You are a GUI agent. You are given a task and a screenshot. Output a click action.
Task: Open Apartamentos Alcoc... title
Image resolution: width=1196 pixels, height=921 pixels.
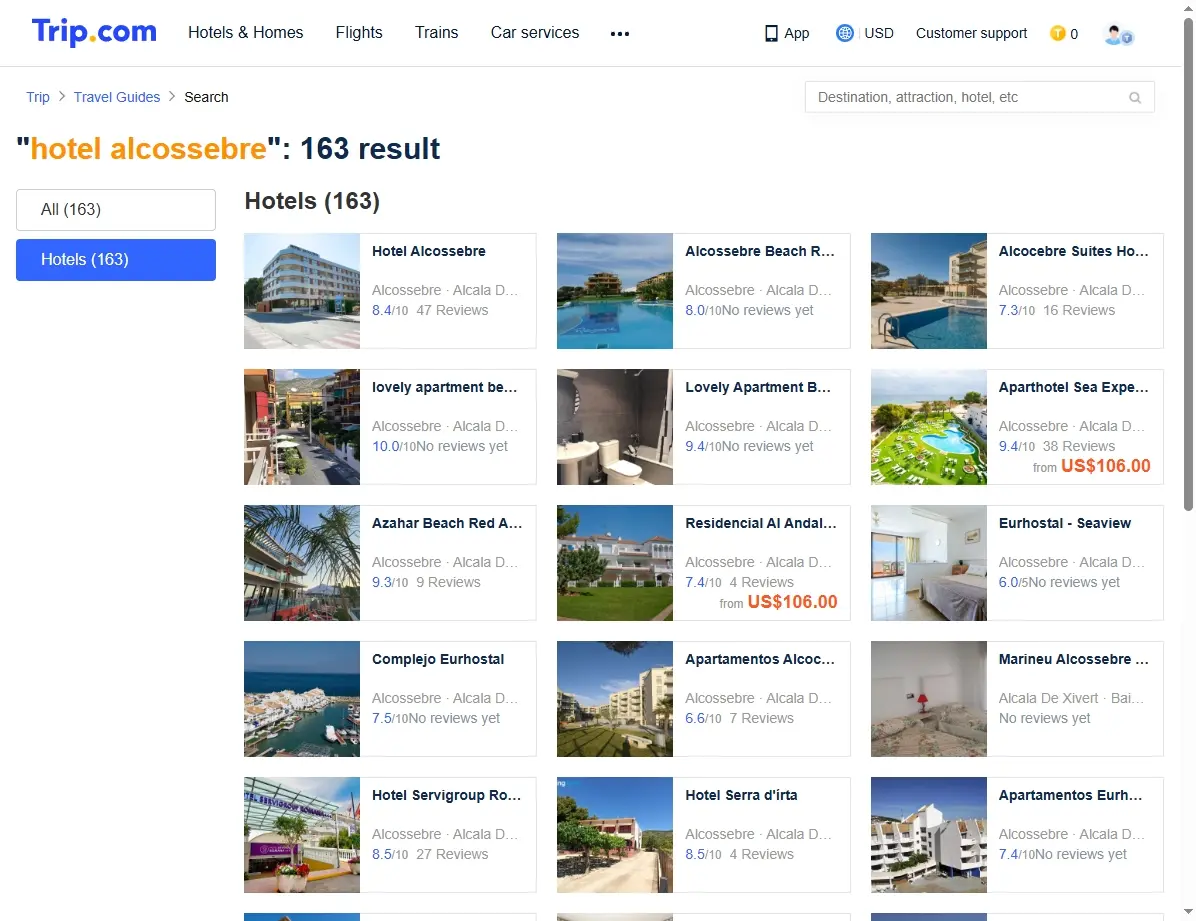coord(760,659)
